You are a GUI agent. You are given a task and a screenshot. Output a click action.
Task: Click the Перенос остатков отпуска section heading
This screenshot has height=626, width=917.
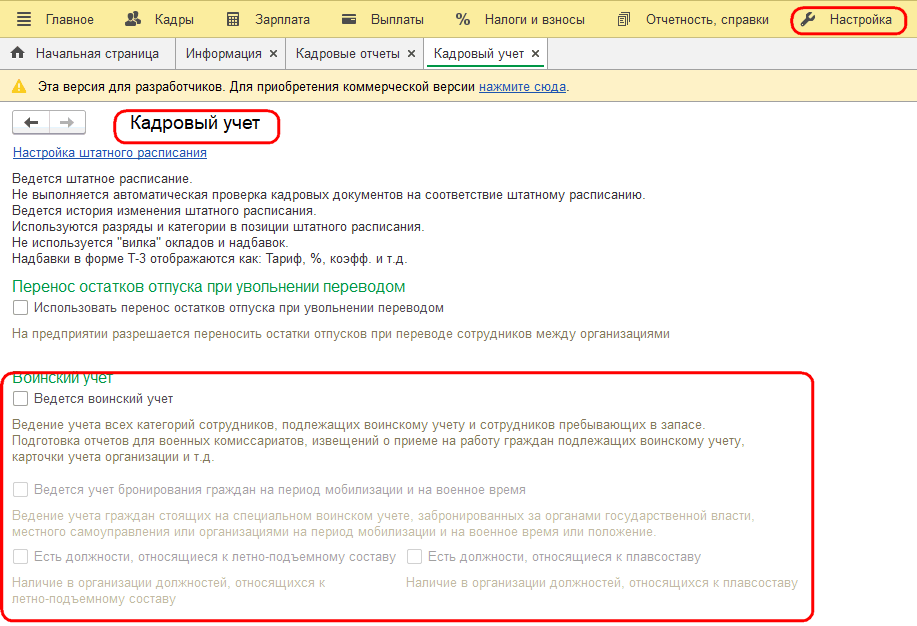209,287
